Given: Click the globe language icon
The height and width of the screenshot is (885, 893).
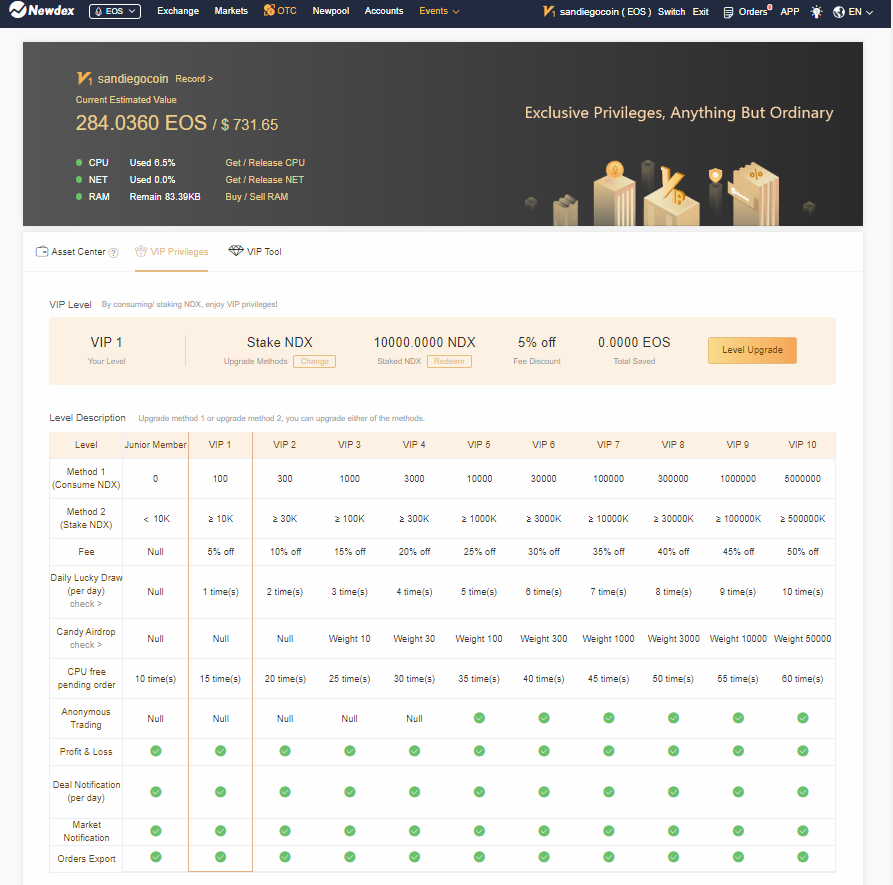Looking at the screenshot, I should pyautogui.click(x=838, y=12).
